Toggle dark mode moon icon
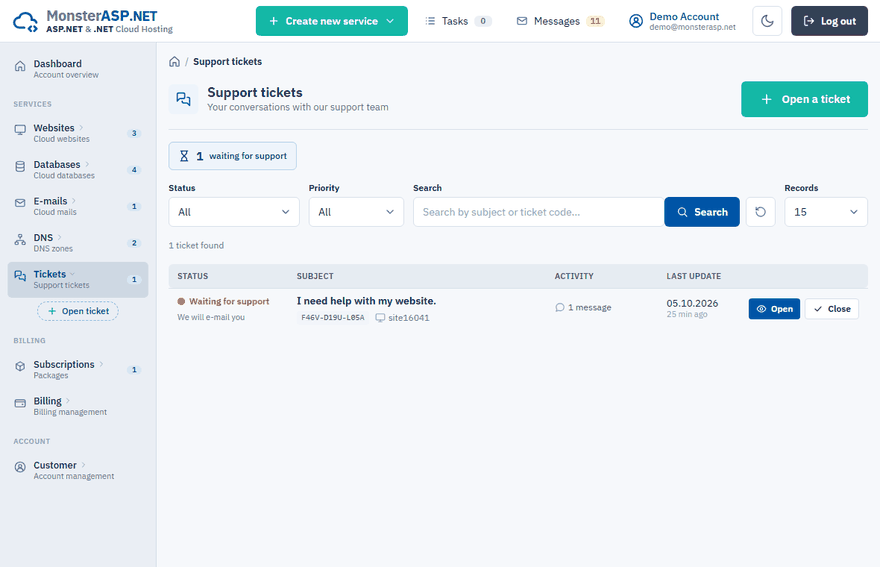 [x=767, y=21]
